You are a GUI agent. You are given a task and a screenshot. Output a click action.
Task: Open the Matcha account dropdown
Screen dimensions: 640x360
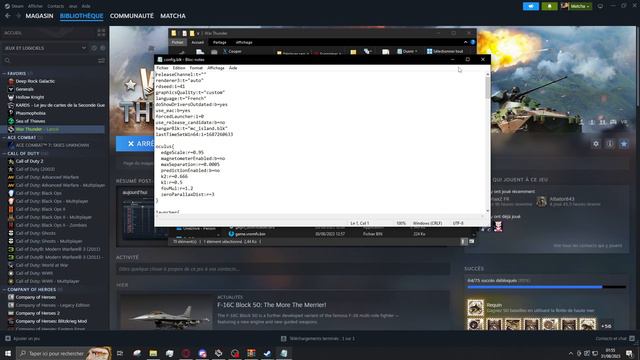(x=576, y=6)
